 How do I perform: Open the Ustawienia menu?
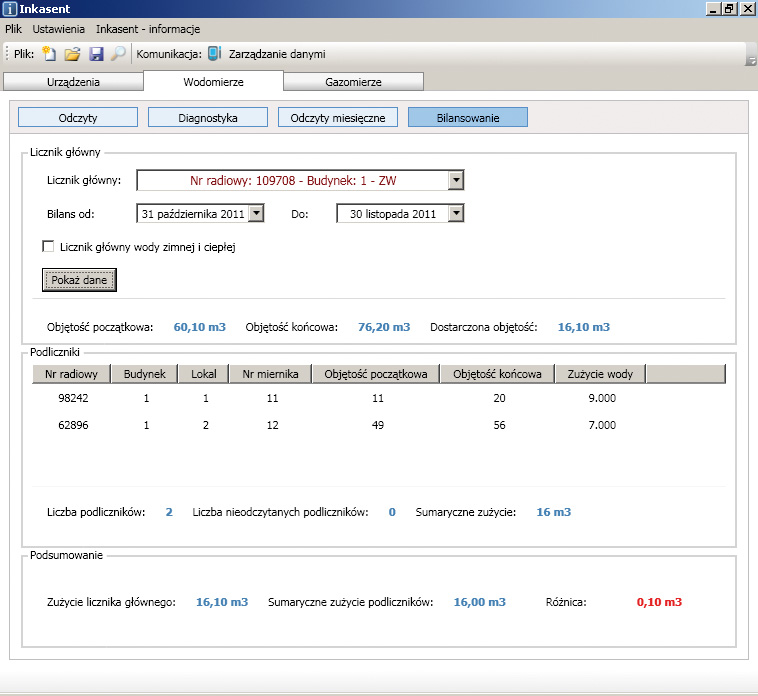coord(58,29)
